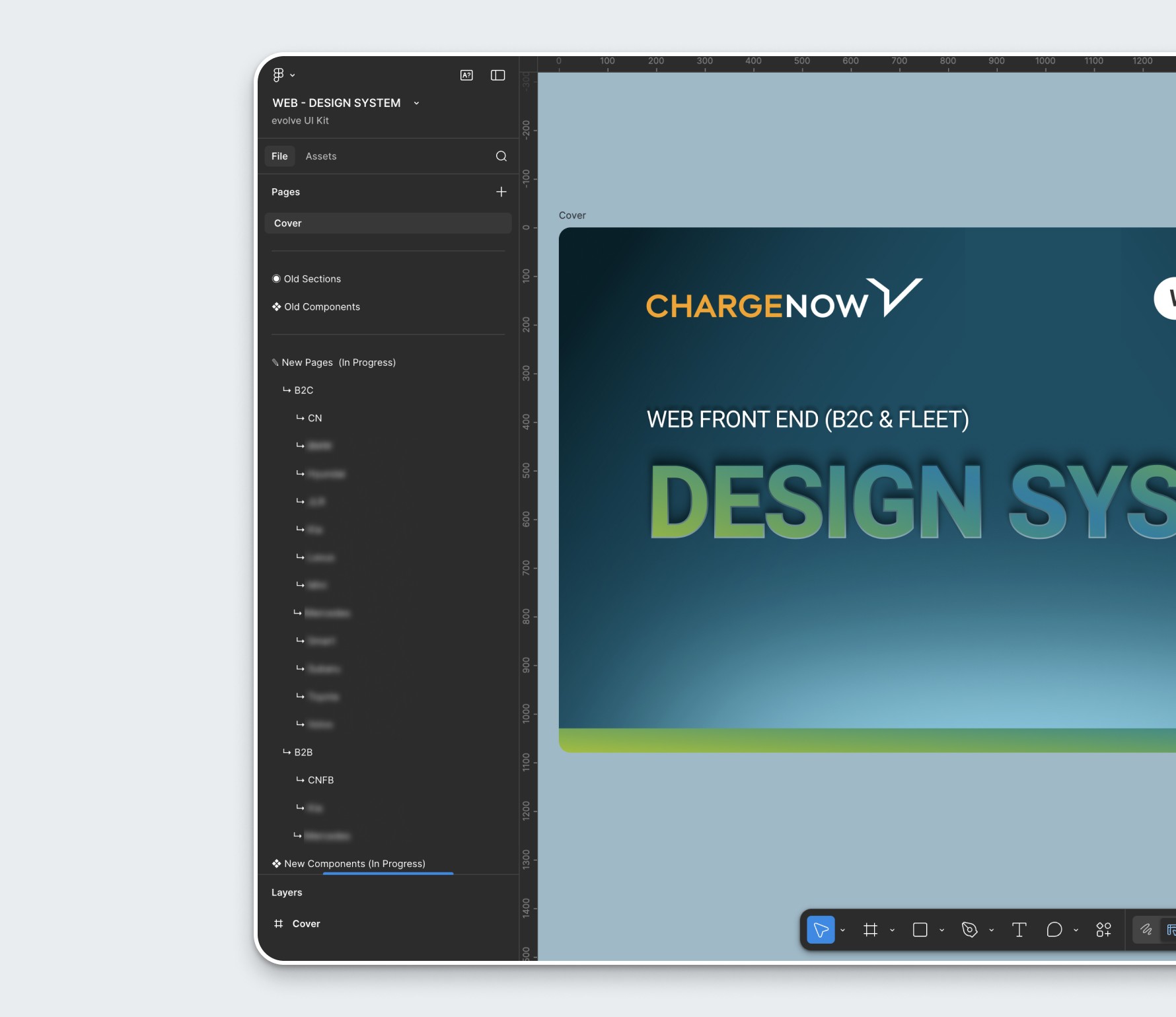Select the Cover page
The image size is (1176, 1017).
[x=388, y=223]
